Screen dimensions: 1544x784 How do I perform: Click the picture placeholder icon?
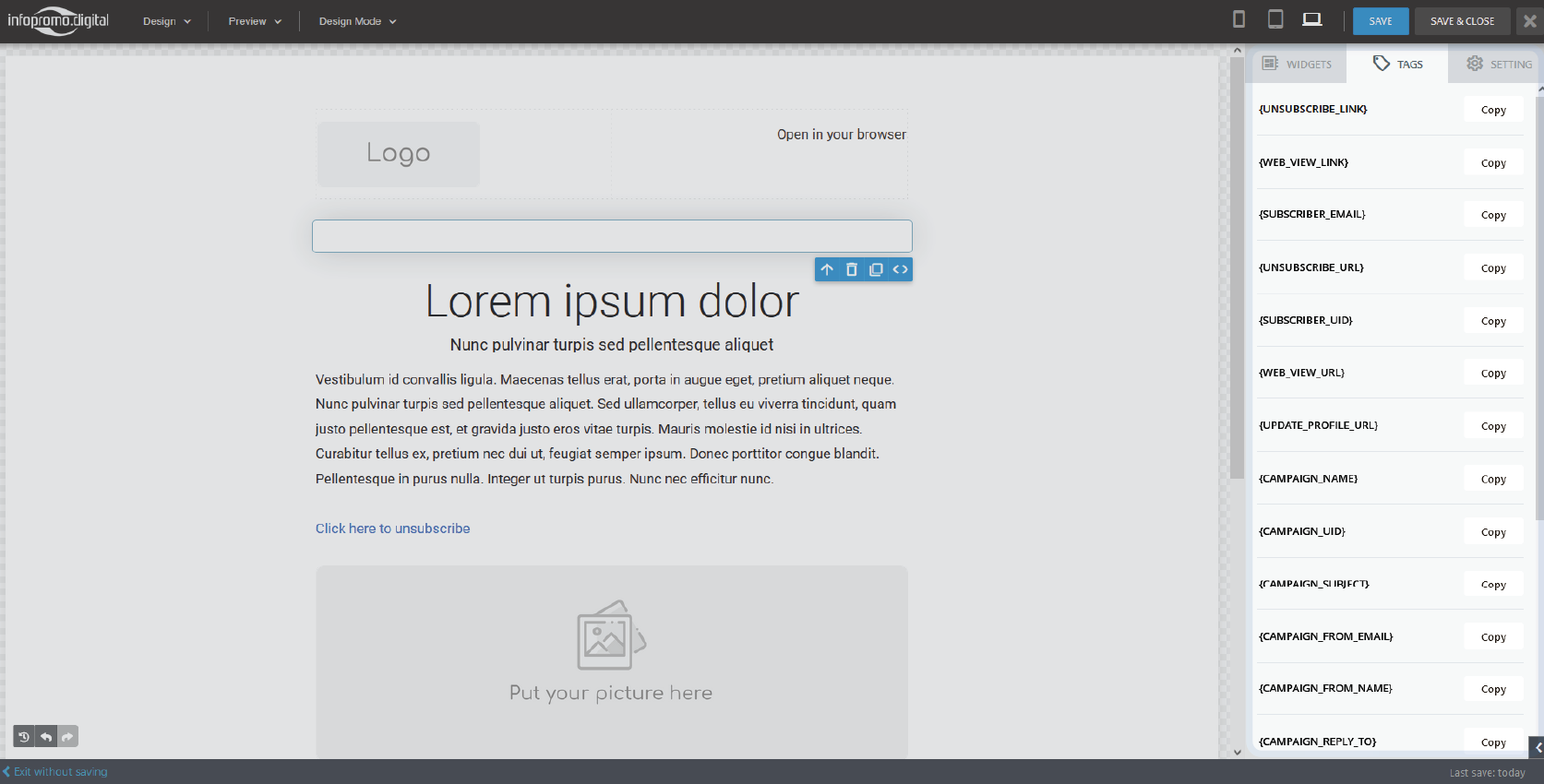pos(611,636)
